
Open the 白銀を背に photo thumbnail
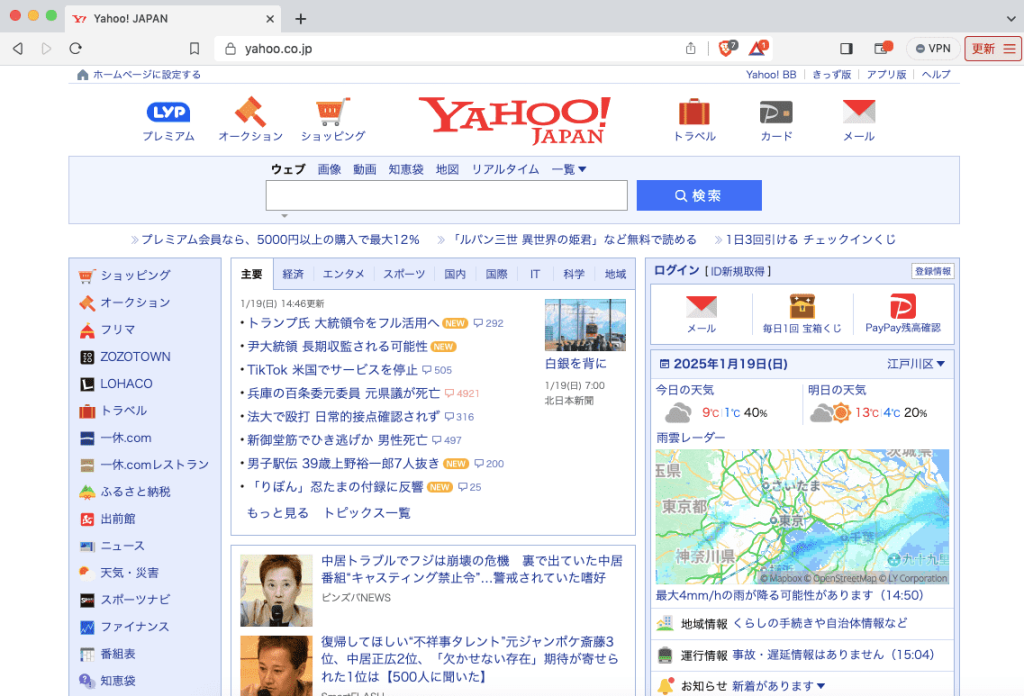pyautogui.click(x=585, y=324)
